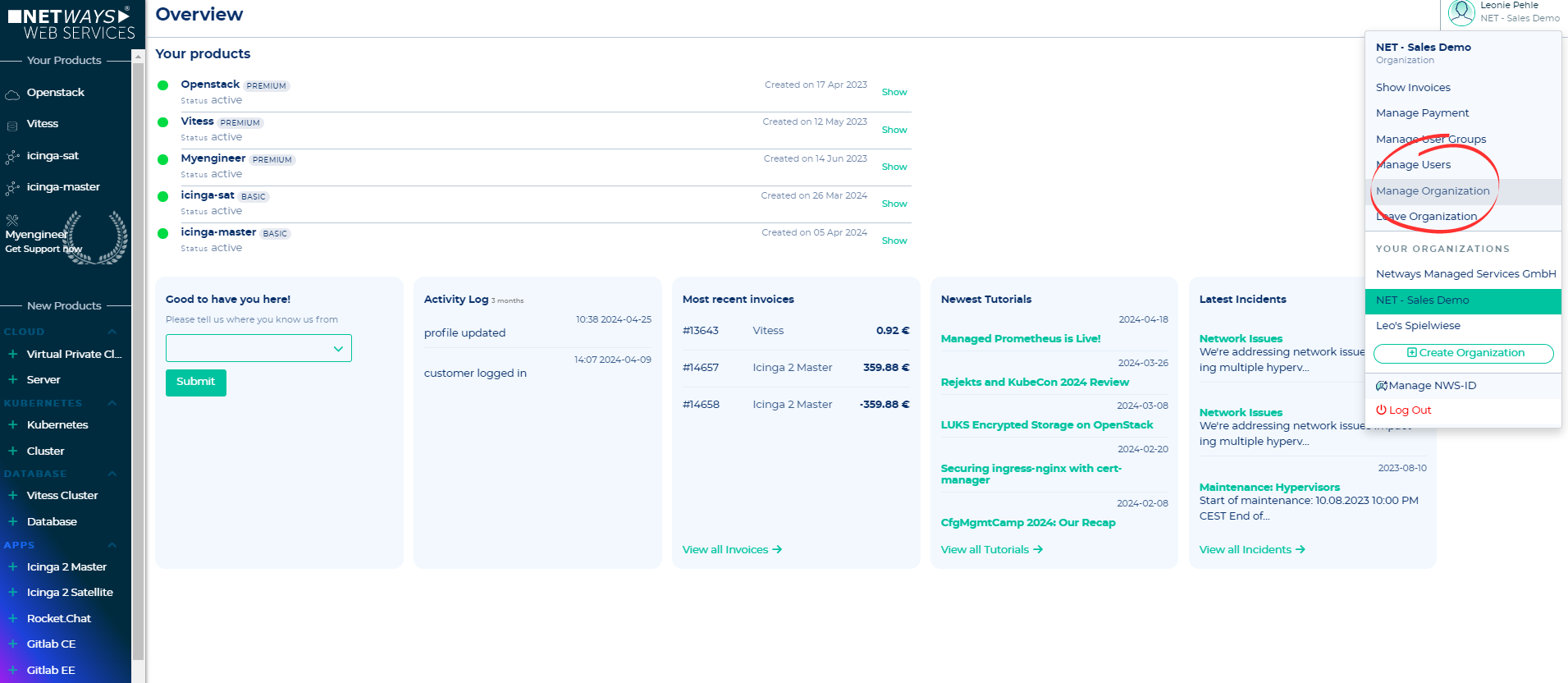Viewport: 1568px width, 683px height.
Task: Click the plus icon beside Icinga 2 Master
Action: [x=13, y=566]
